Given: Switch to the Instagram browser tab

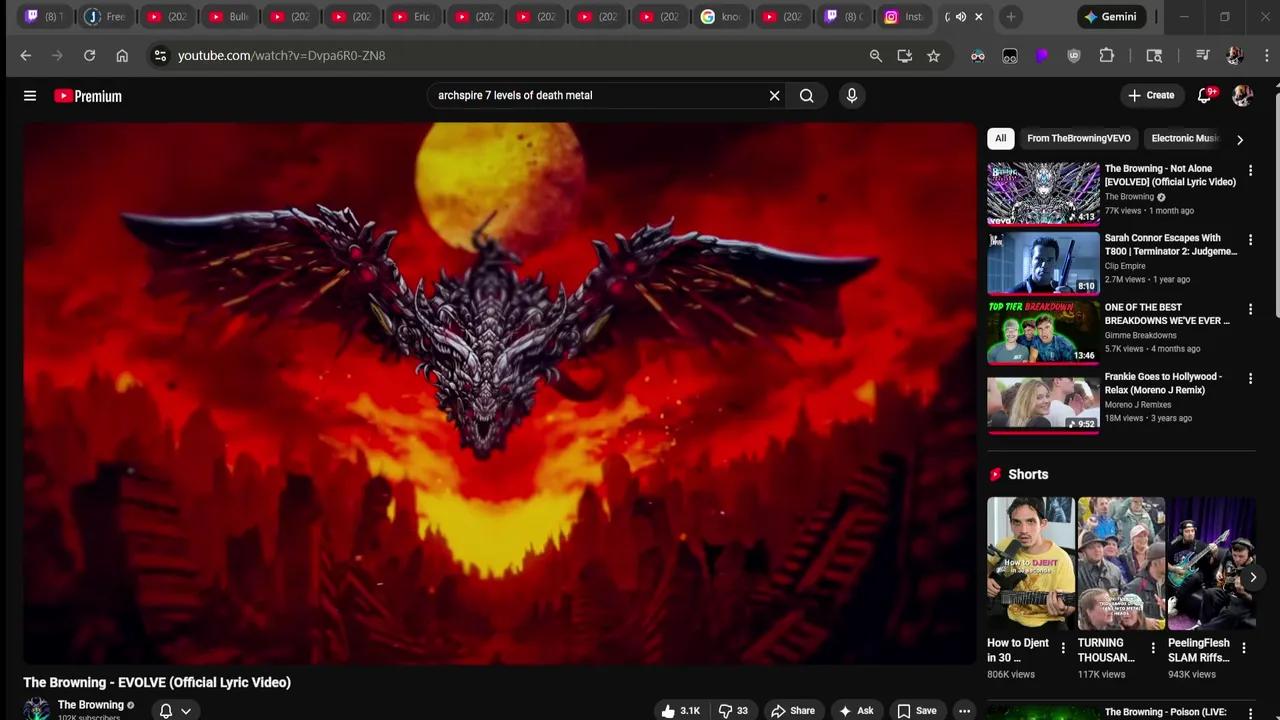Looking at the screenshot, I should click(x=902, y=17).
